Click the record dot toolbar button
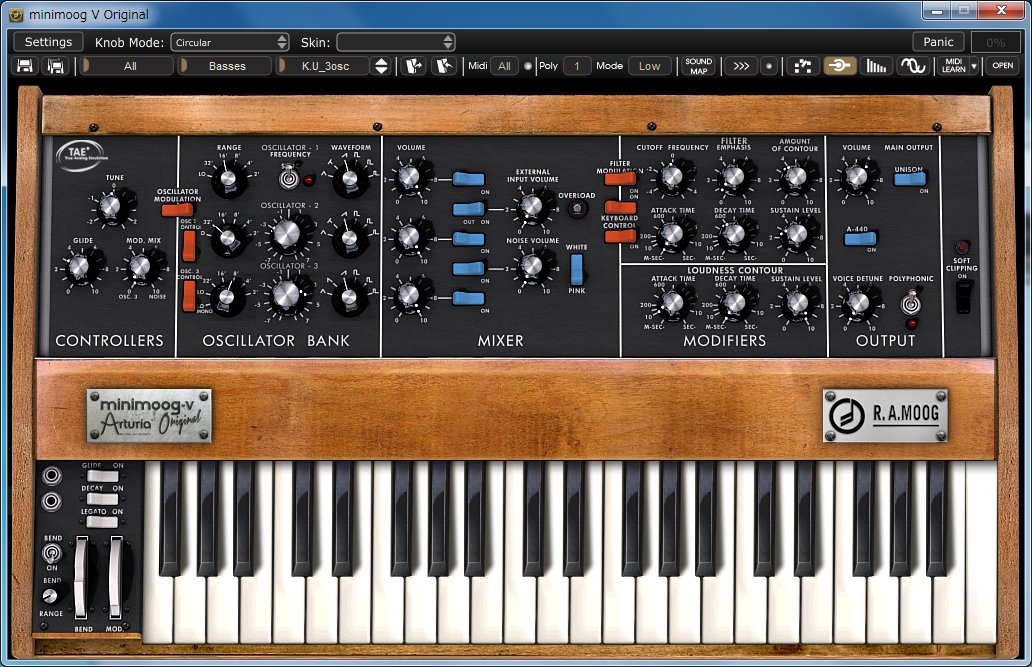The width and height of the screenshot is (1032, 667). pyautogui.click(x=769, y=66)
